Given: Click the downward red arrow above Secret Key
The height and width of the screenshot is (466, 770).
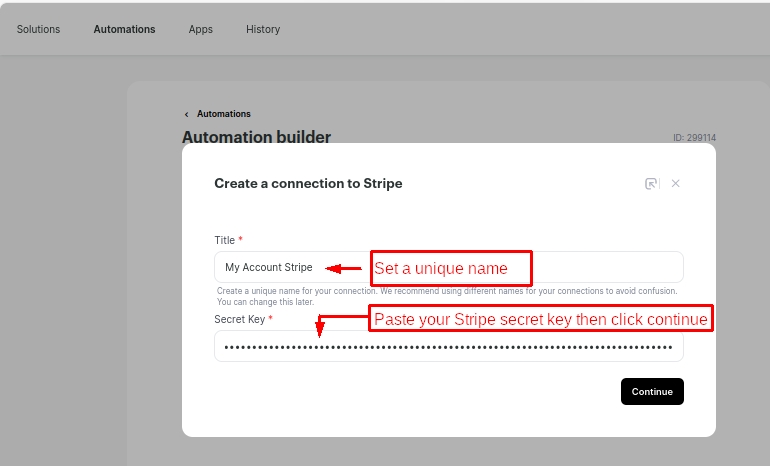Looking at the screenshot, I should tap(320, 327).
